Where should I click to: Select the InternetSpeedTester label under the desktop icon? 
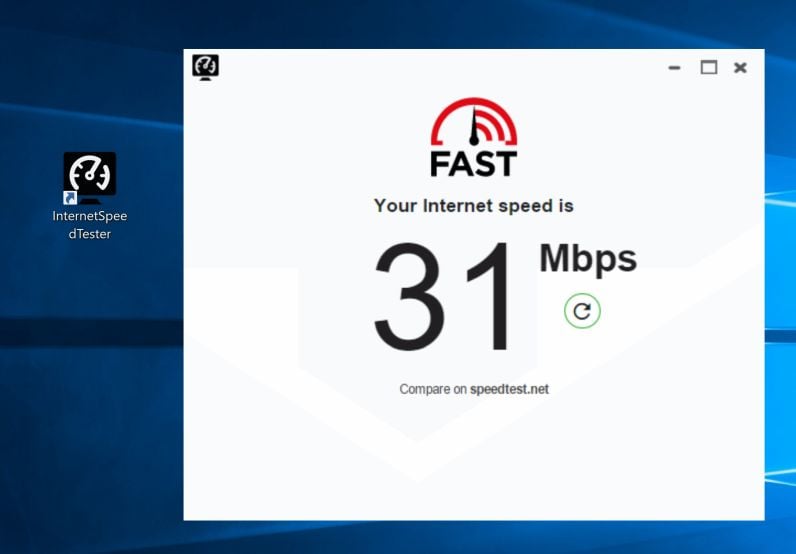coord(90,225)
